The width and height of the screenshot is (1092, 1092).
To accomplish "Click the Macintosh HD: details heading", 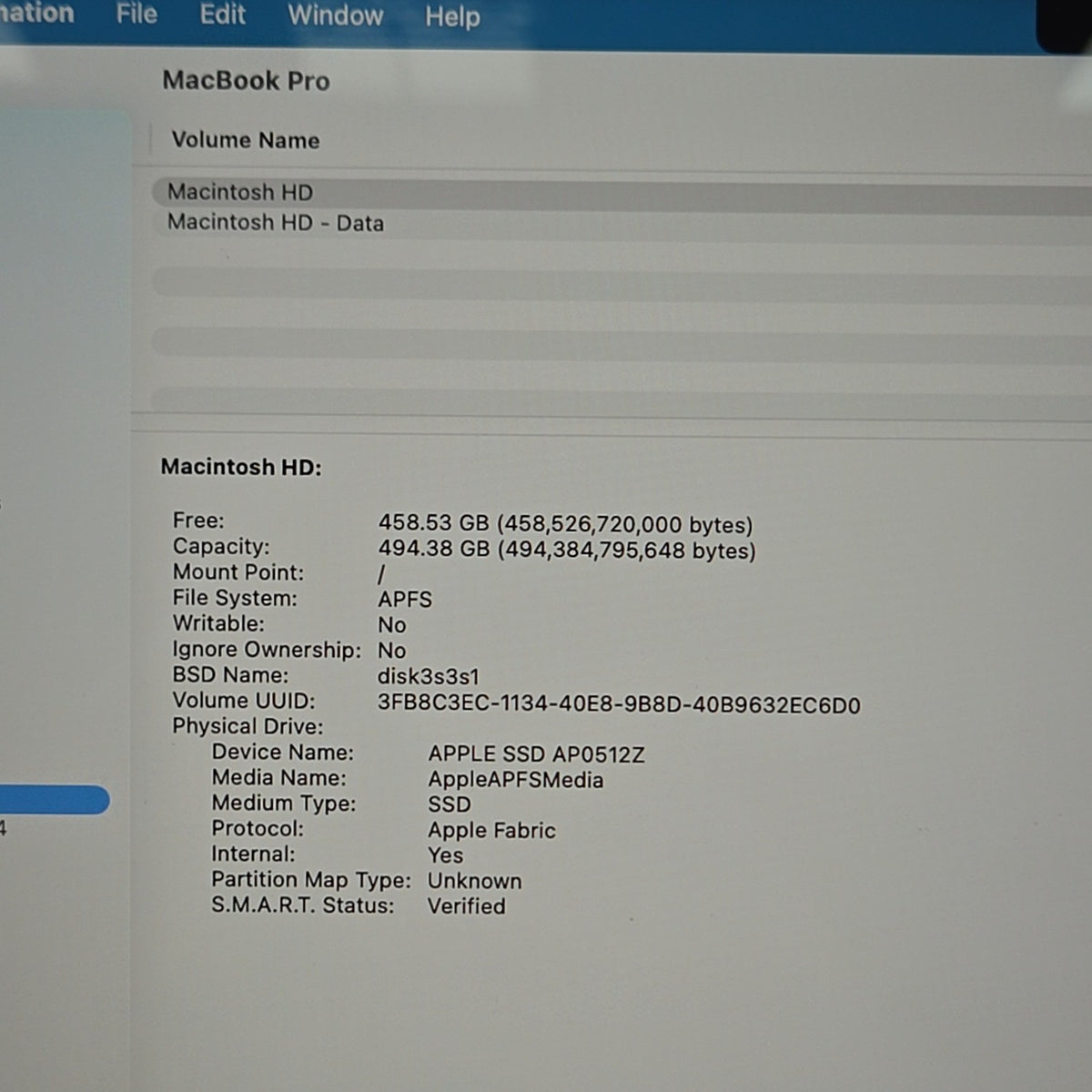I will coord(241,467).
